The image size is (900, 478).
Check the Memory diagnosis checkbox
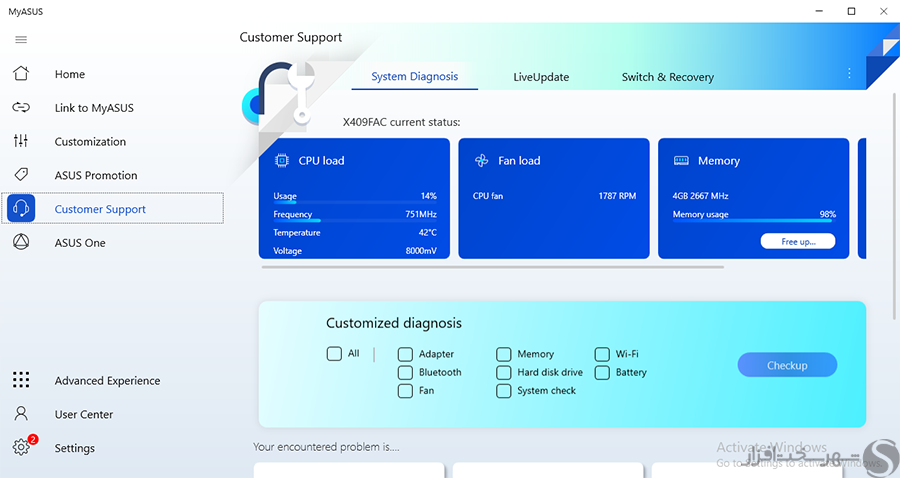coord(503,354)
